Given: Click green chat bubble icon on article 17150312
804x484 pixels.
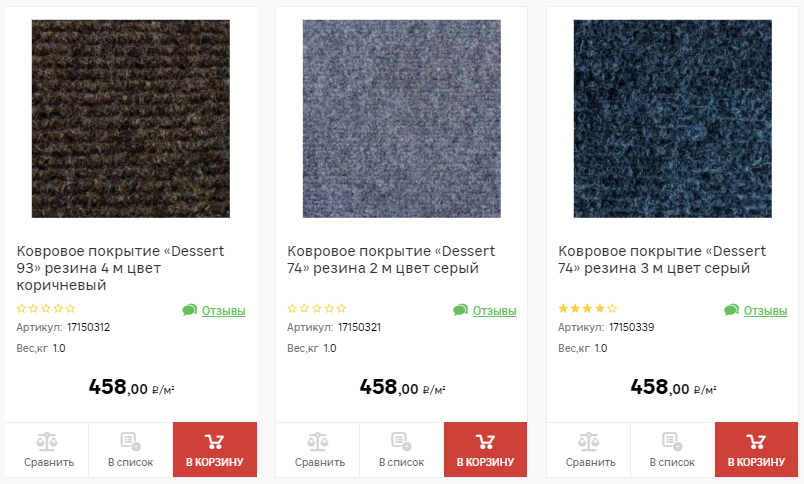Looking at the screenshot, I should (190, 310).
